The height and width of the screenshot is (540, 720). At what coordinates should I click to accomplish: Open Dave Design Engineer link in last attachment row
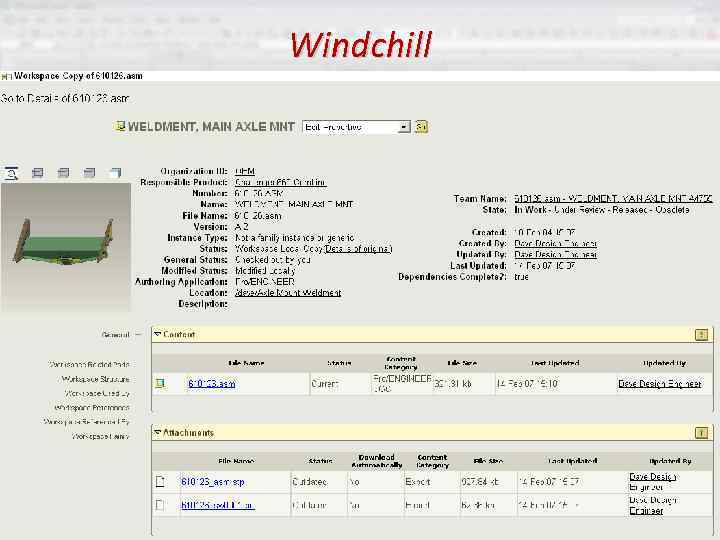point(652,505)
